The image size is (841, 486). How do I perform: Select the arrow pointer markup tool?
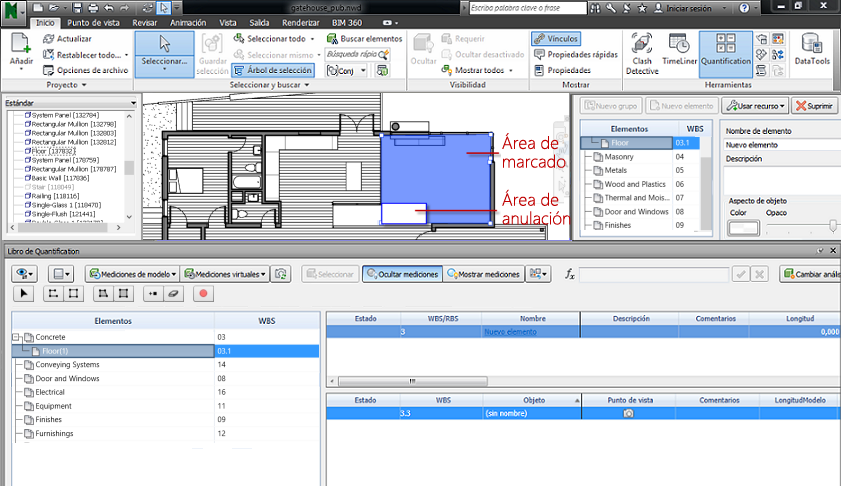tap(24, 293)
